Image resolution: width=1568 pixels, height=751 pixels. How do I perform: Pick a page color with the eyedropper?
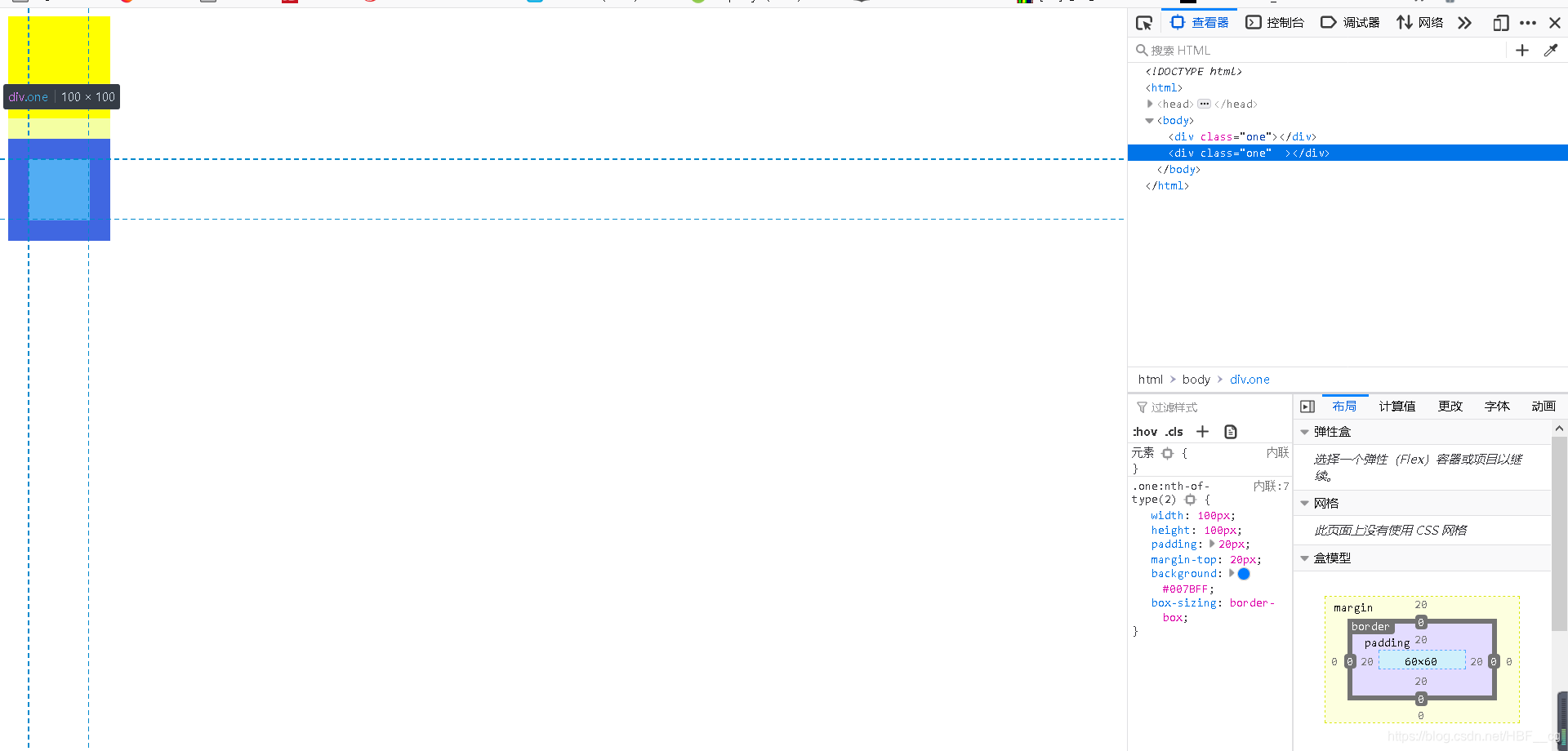(x=1551, y=51)
